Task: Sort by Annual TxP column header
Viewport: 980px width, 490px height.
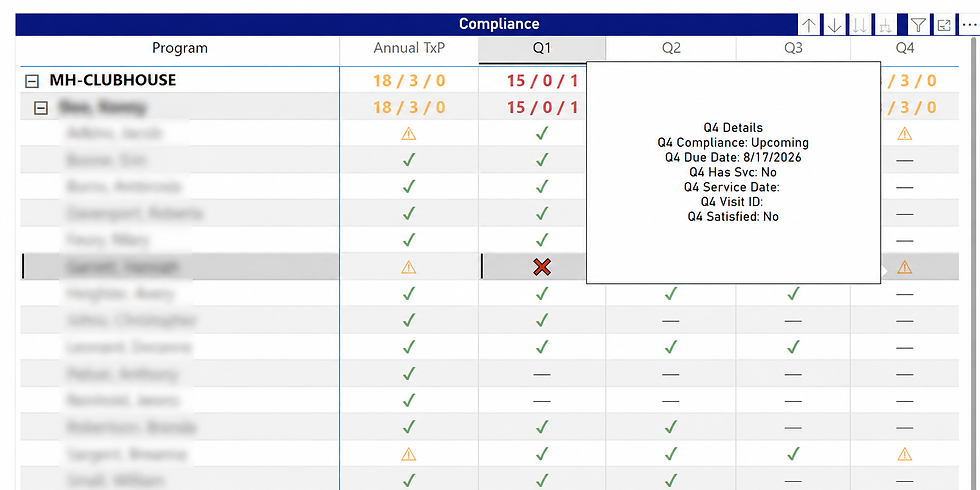Action: 409,48
